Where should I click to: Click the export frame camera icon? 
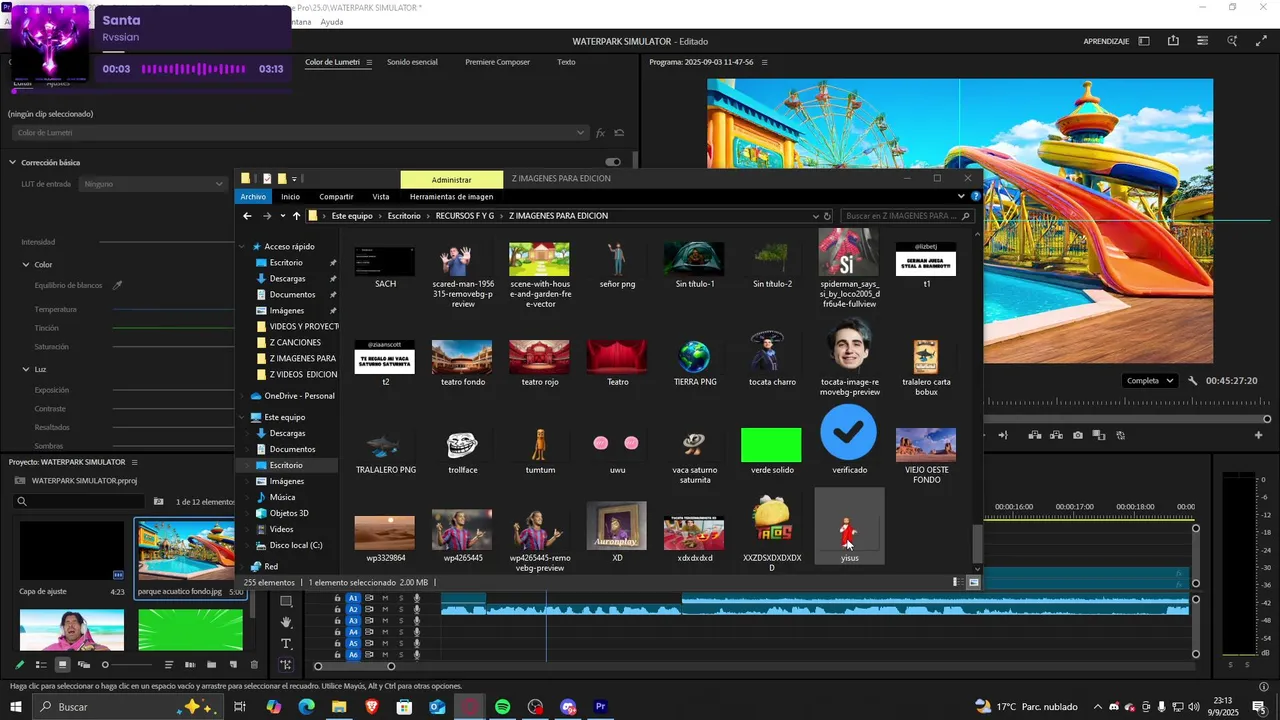(x=1077, y=435)
